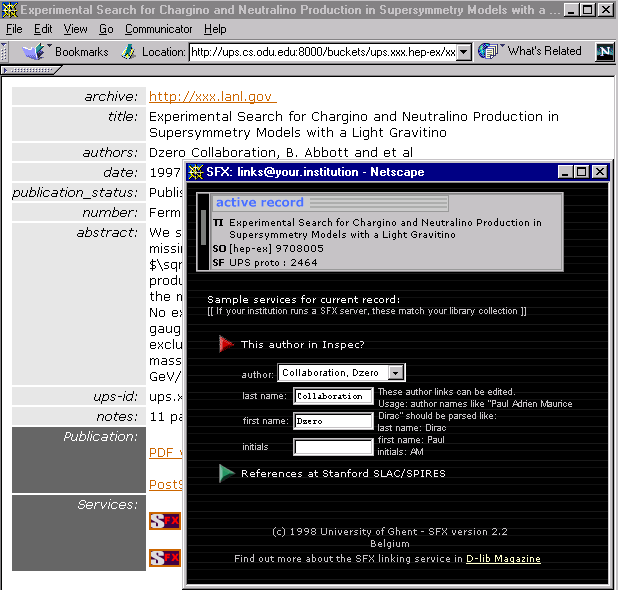
Task: Click the last name input field
Action: pyautogui.click(x=333, y=396)
